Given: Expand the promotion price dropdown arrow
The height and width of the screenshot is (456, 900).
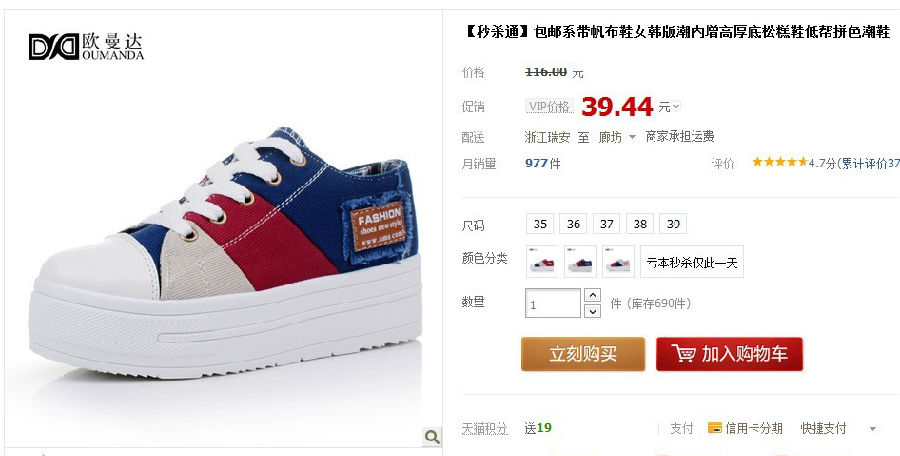Looking at the screenshot, I should pyautogui.click(x=676, y=106).
